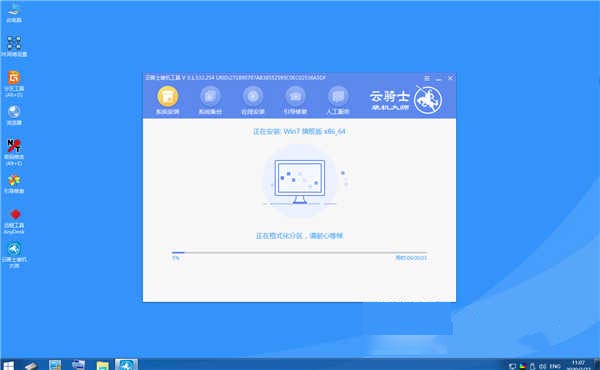The height and width of the screenshot is (370, 600).
Task: Click the 'formatting partition' status message
Action: [299, 236]
